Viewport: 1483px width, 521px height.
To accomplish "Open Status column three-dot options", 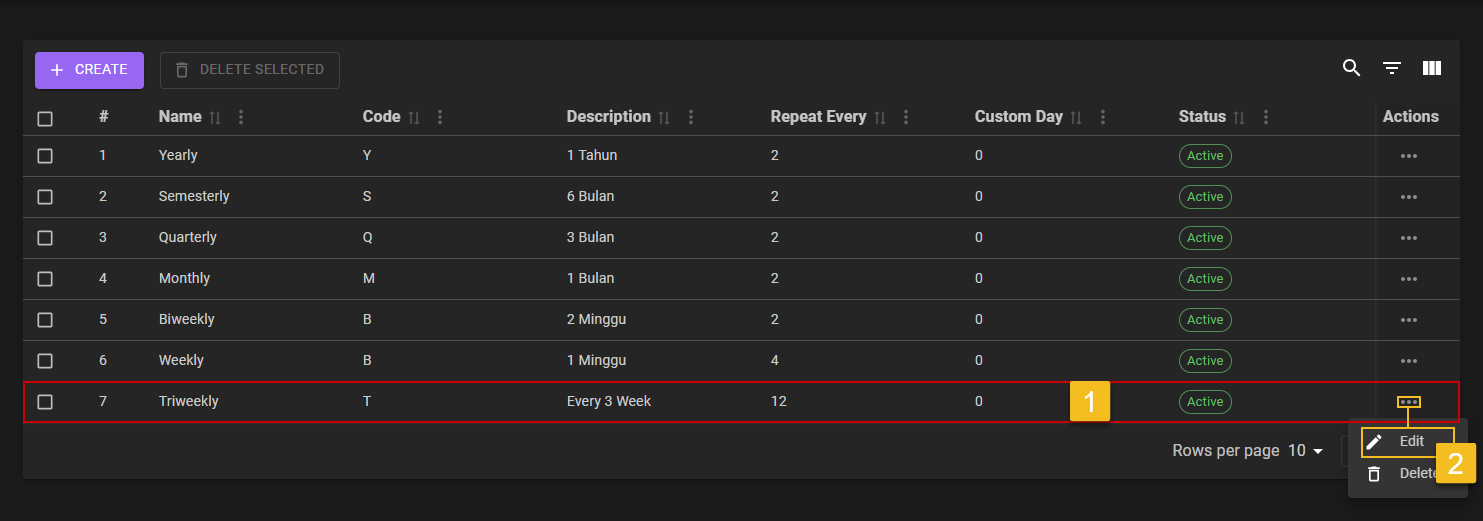I will 1266,117.
